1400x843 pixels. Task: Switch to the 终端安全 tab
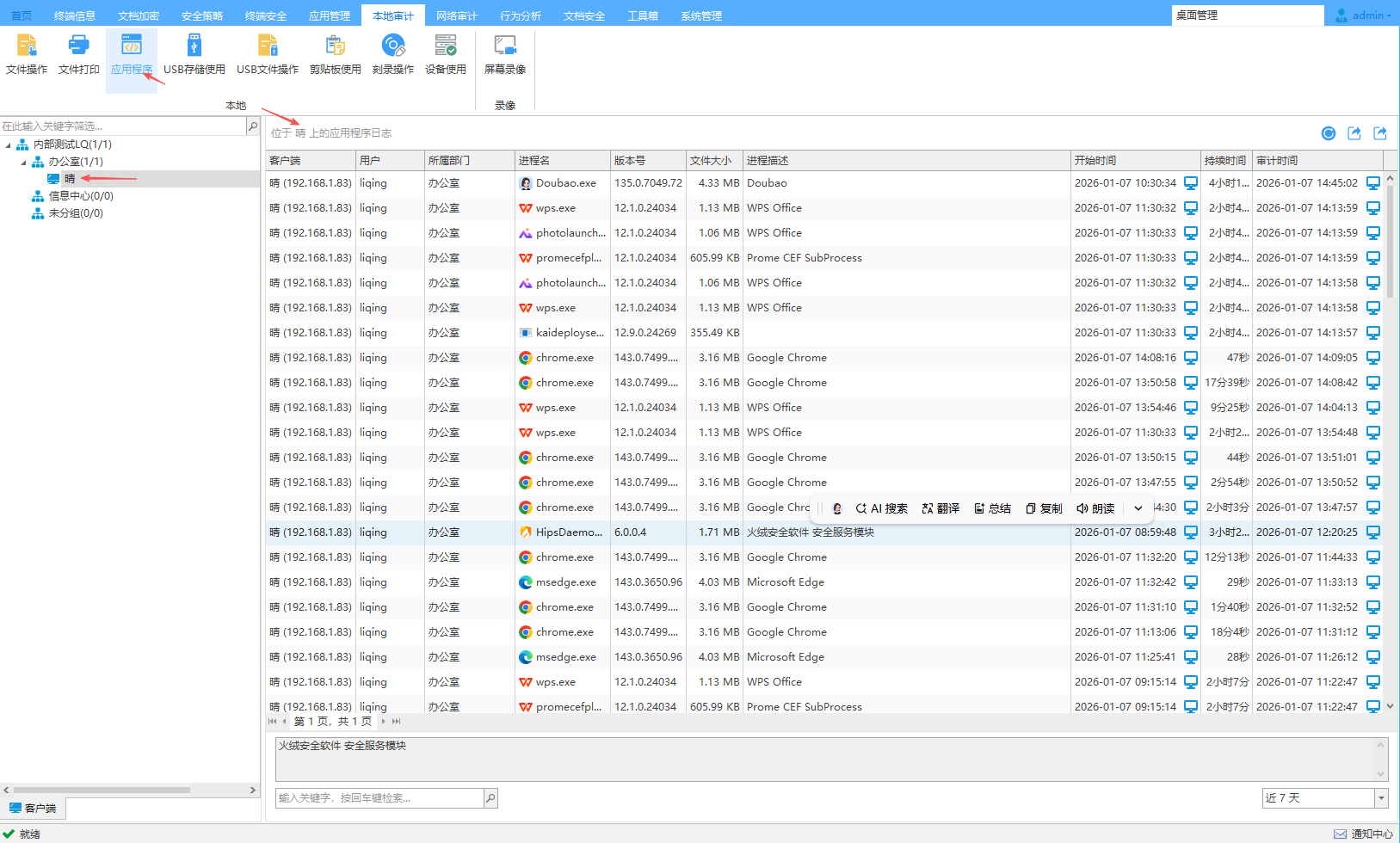[265, 15]
